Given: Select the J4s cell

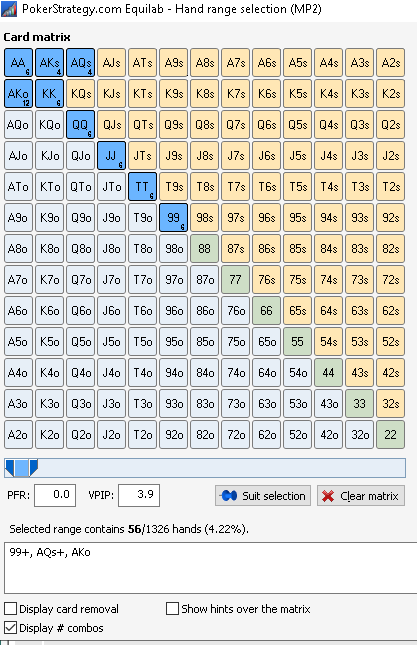Looking at the screenshot, I should tap(329, 155).
